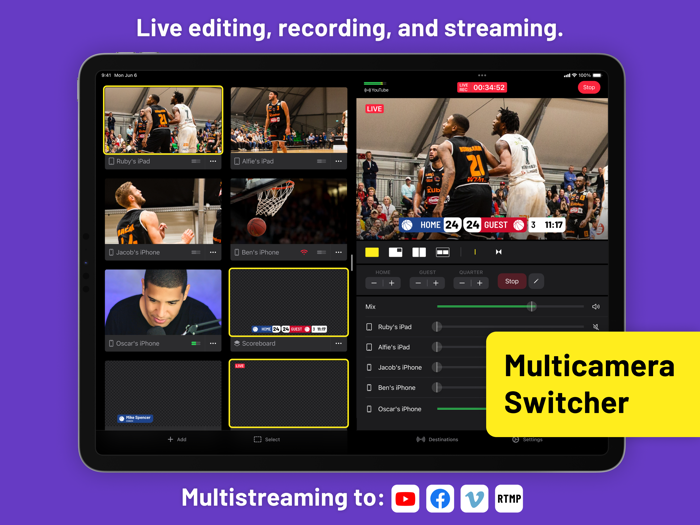This screenshot has width=700, height=525.
Task: Decrease the QUARTER number
Action: (x=462, y=283)
